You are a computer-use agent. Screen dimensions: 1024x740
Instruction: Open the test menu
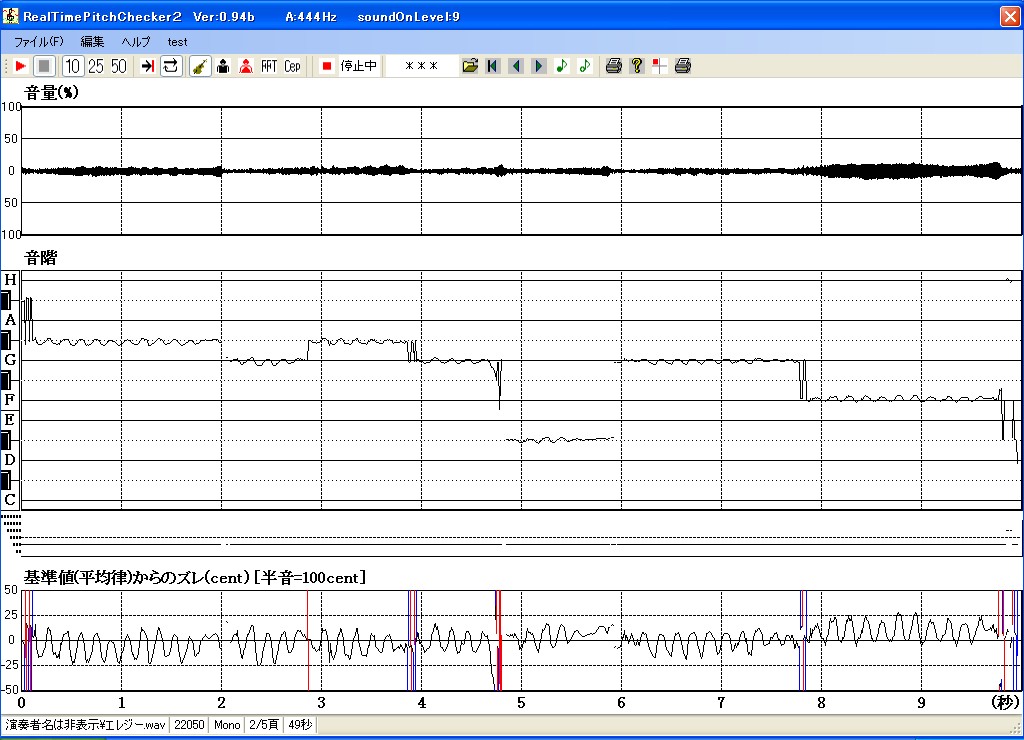click(x=177, y=42)
